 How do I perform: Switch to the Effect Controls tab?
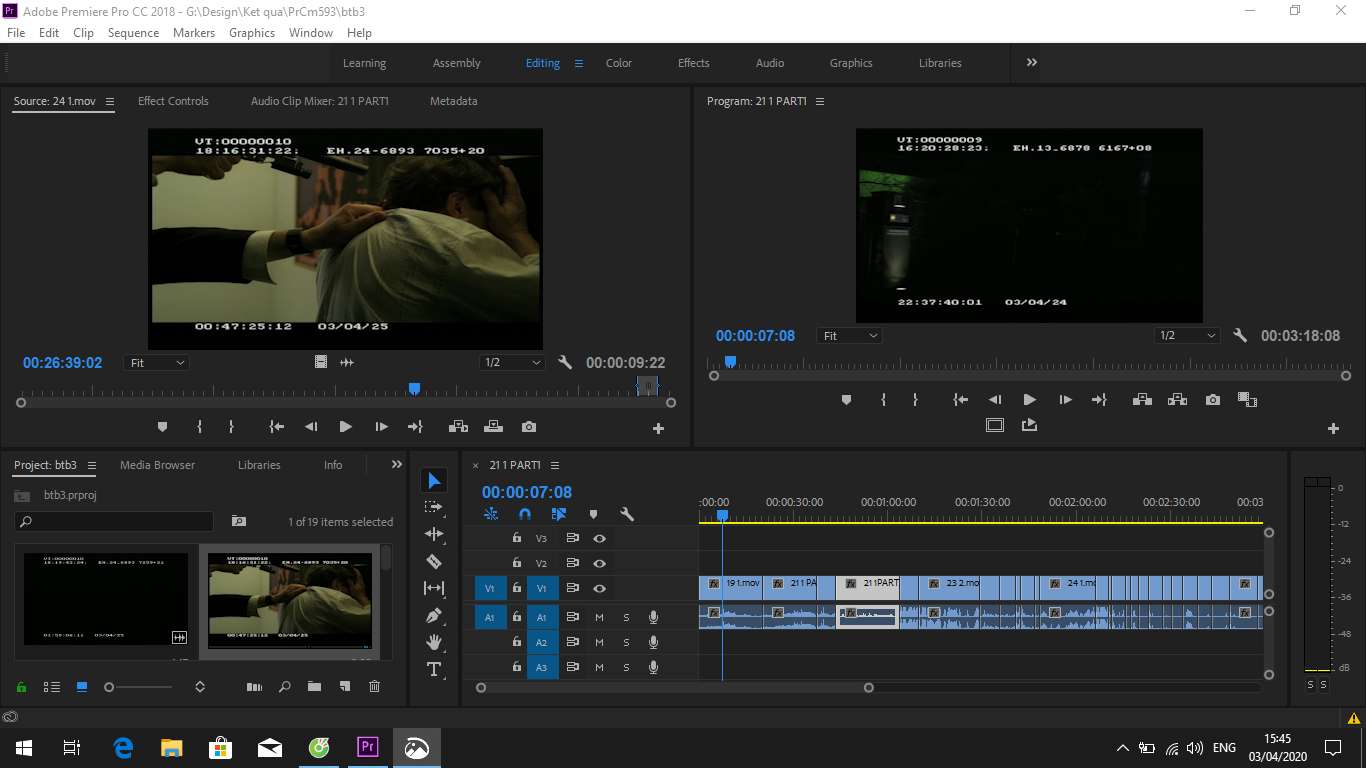[x=173, y=101]
